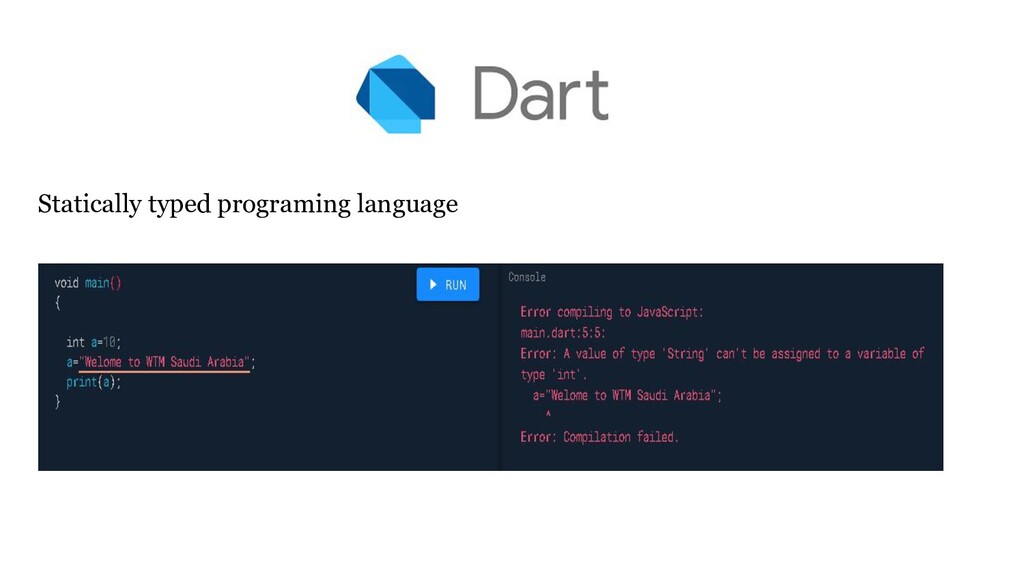This screenshot has width=1024, height=576.
Task: Click the 'print(a);' code line
Action: coord(93,382)
